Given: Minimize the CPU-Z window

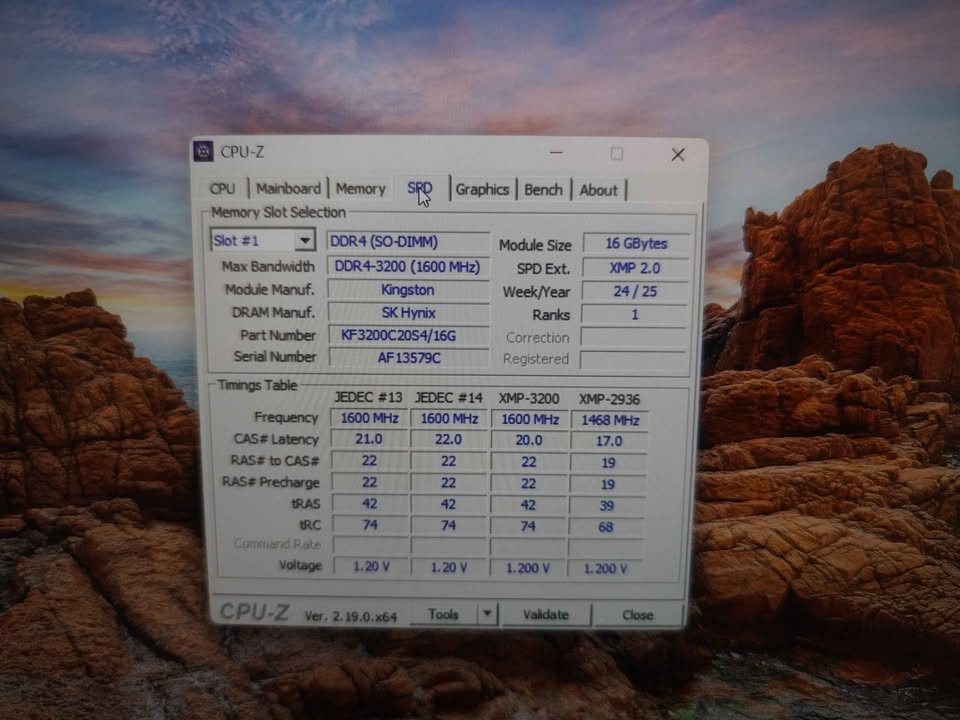Looking at the screenshot, I should (x=556, y=152).
